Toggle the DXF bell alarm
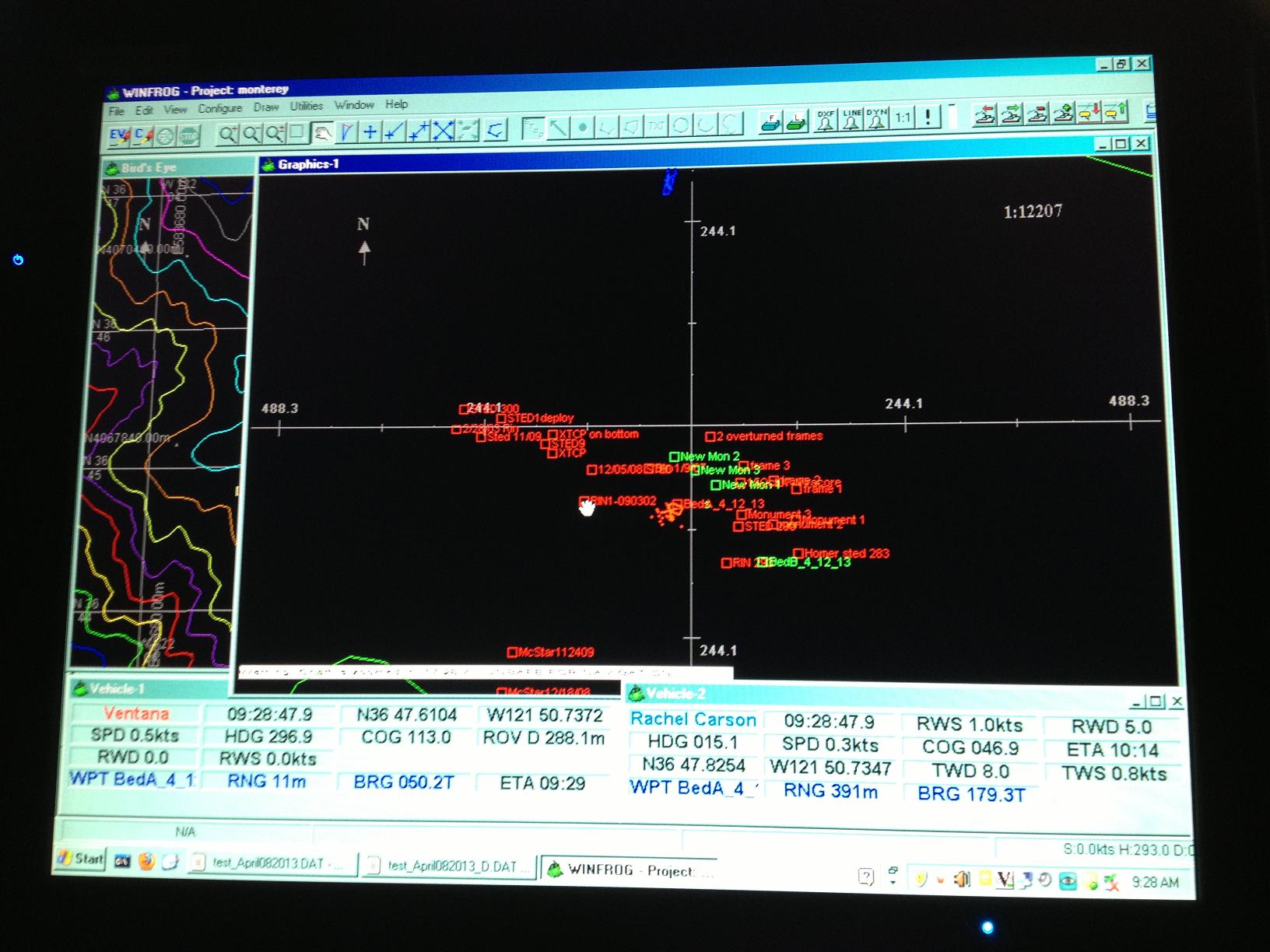1270x952 pixels. (x=825, y=121)
